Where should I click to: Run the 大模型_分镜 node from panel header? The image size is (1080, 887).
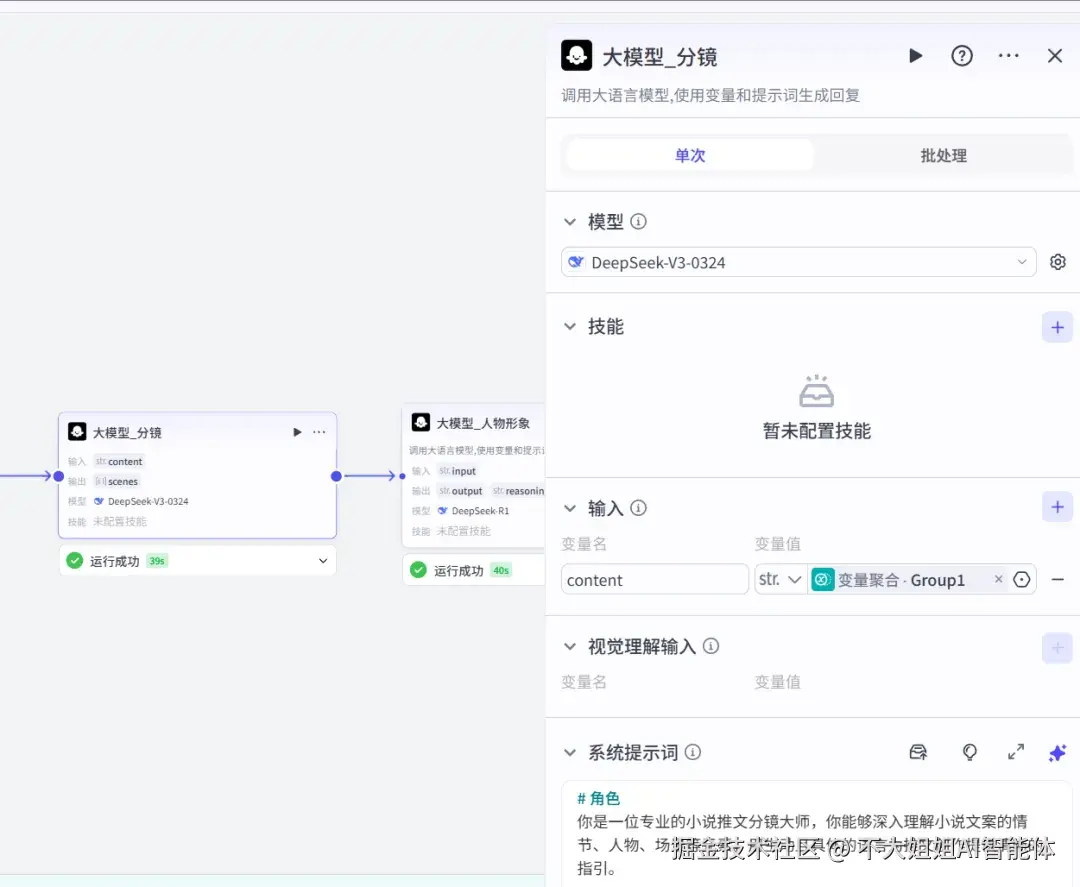[916, 56]
